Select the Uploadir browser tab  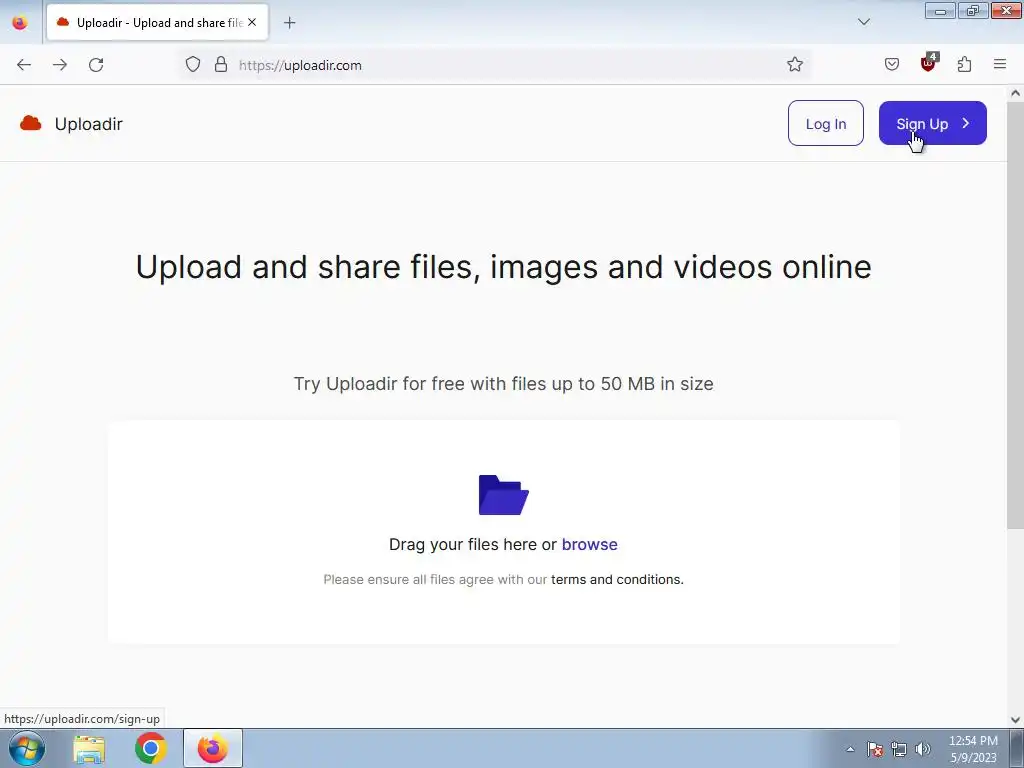157,22
